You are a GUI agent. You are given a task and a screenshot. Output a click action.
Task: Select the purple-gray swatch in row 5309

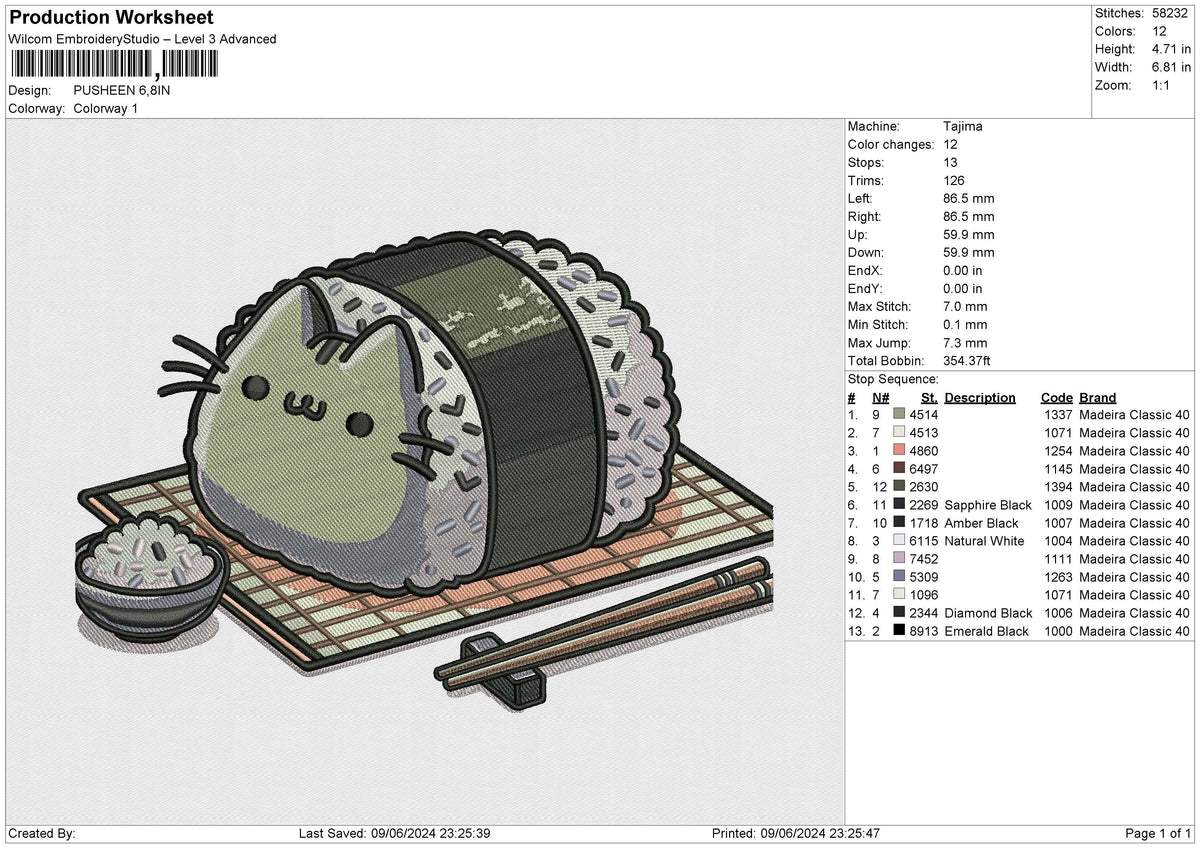899,577
